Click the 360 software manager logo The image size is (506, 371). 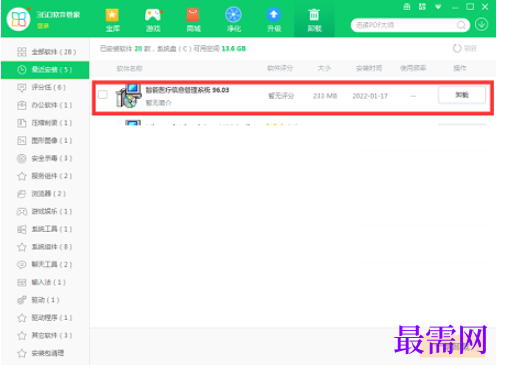coord(18,19)
